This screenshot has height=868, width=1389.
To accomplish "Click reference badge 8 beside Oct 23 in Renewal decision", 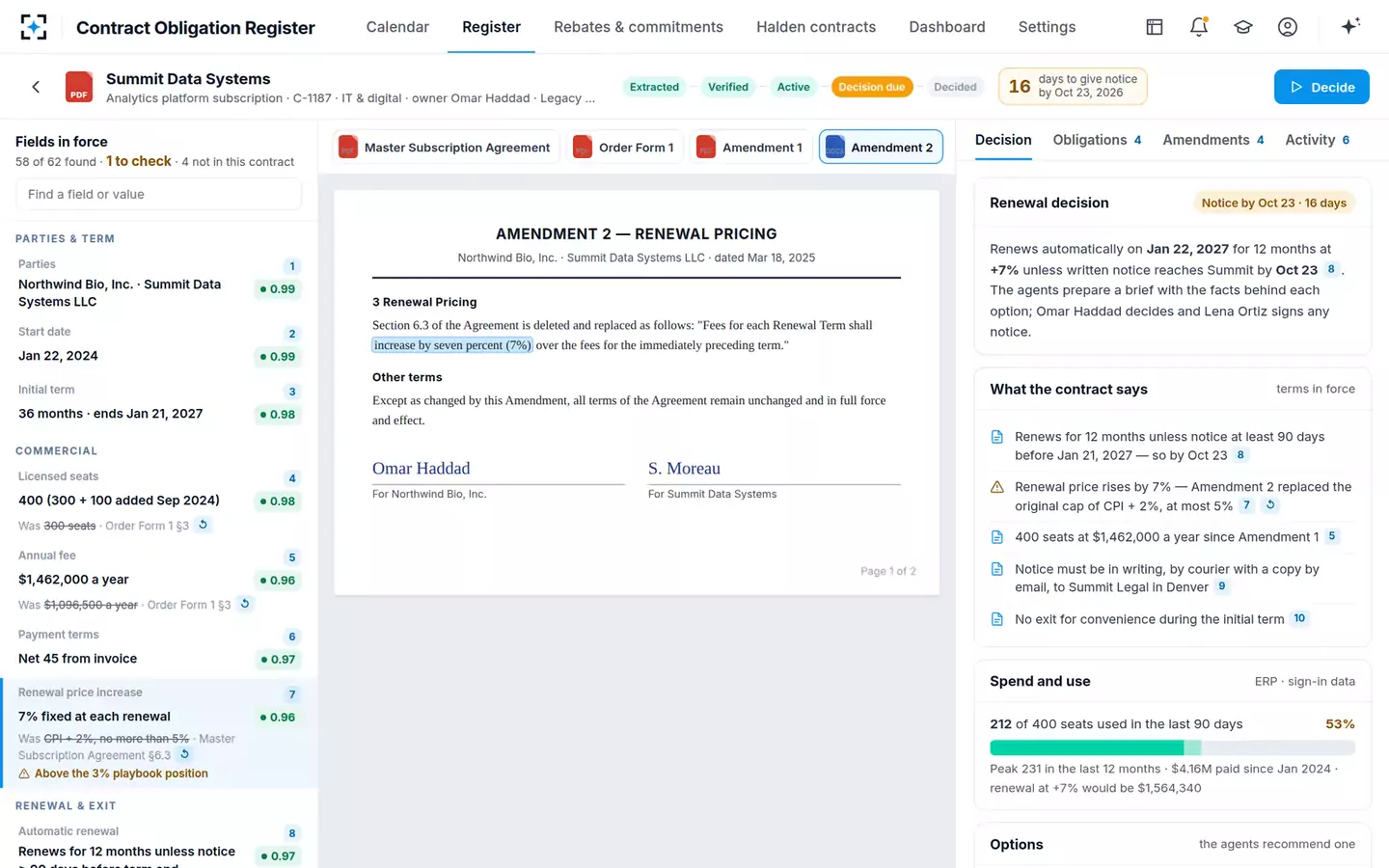I will tap(1331, 269).
